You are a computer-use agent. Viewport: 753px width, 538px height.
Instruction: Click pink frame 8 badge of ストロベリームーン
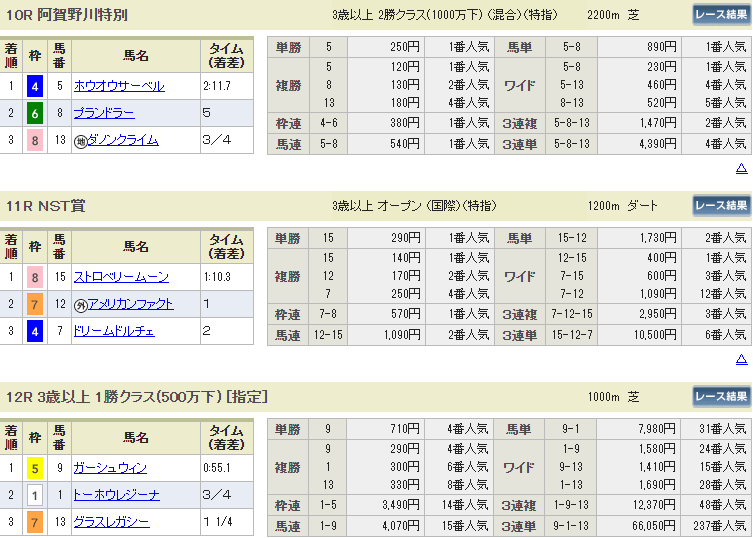(x=35, y=277)
